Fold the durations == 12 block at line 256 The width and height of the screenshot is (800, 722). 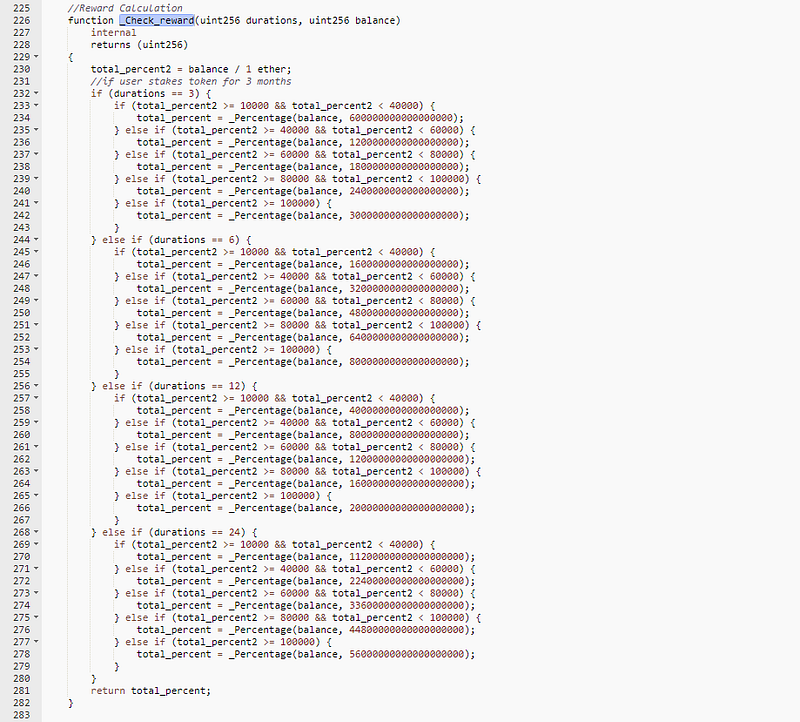37,386
